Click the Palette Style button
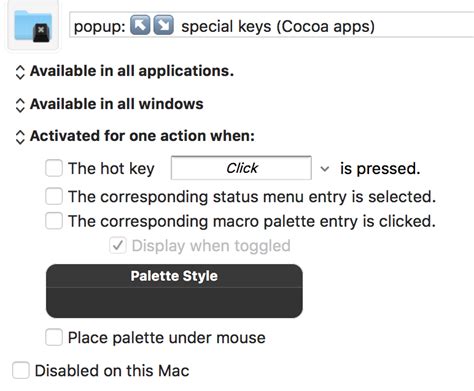Image resolution: width=474 pixels, height=391 pixels. [174, 276]
